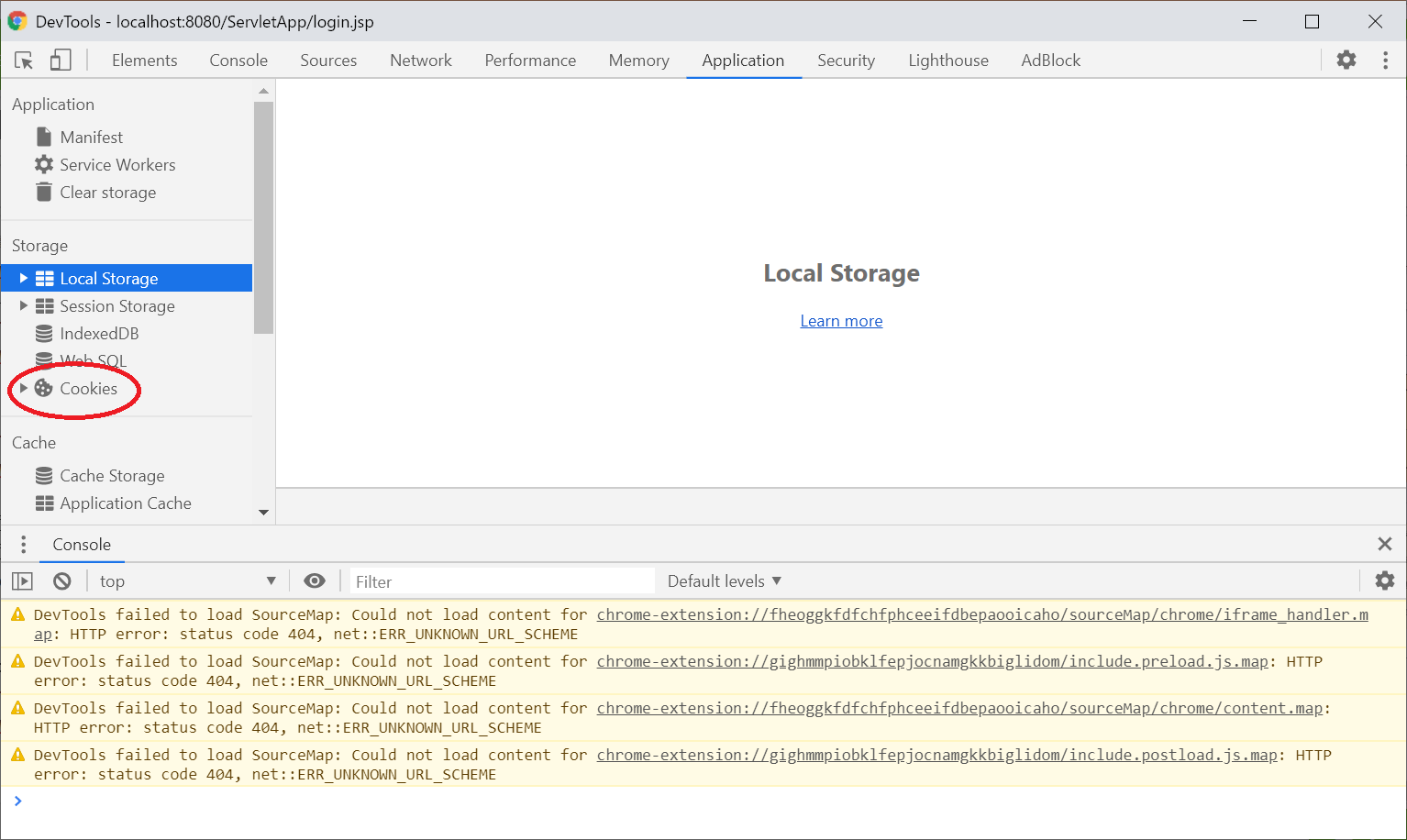Viewport: 1407px width, 840px height.
Task: Show the console sidebar
Action: pos(22,580)
